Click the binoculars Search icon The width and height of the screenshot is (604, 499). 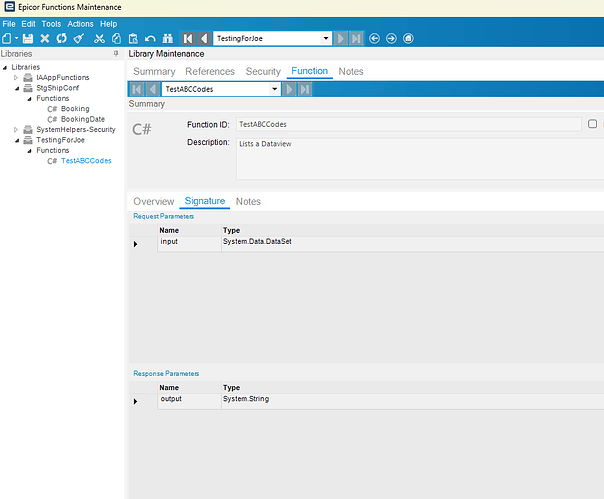(169, 38)
